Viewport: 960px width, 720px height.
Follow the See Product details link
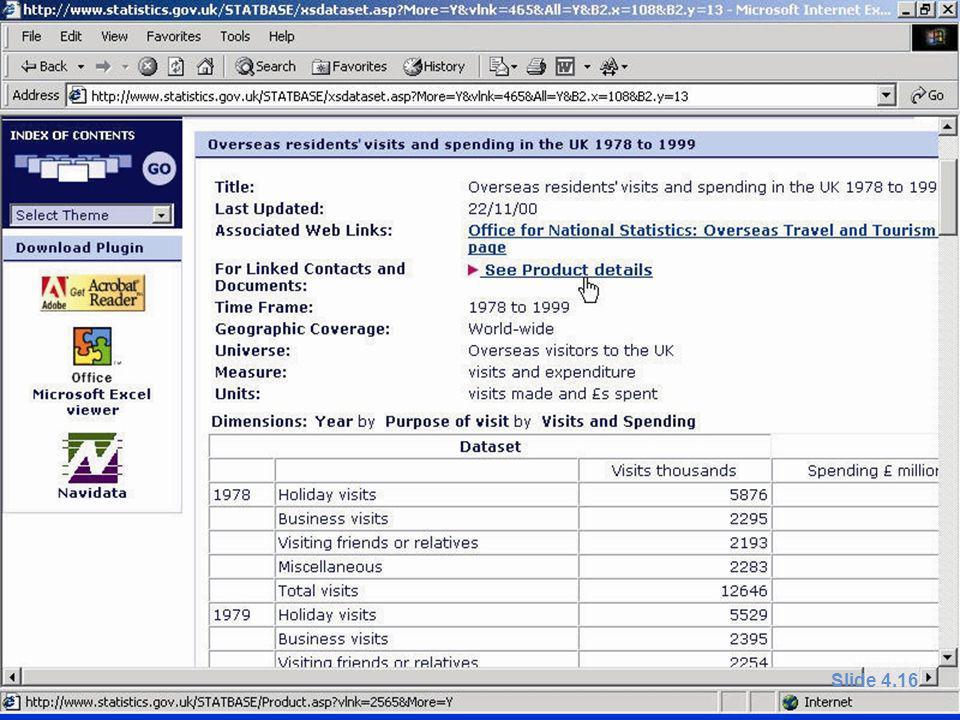(568, 270)
